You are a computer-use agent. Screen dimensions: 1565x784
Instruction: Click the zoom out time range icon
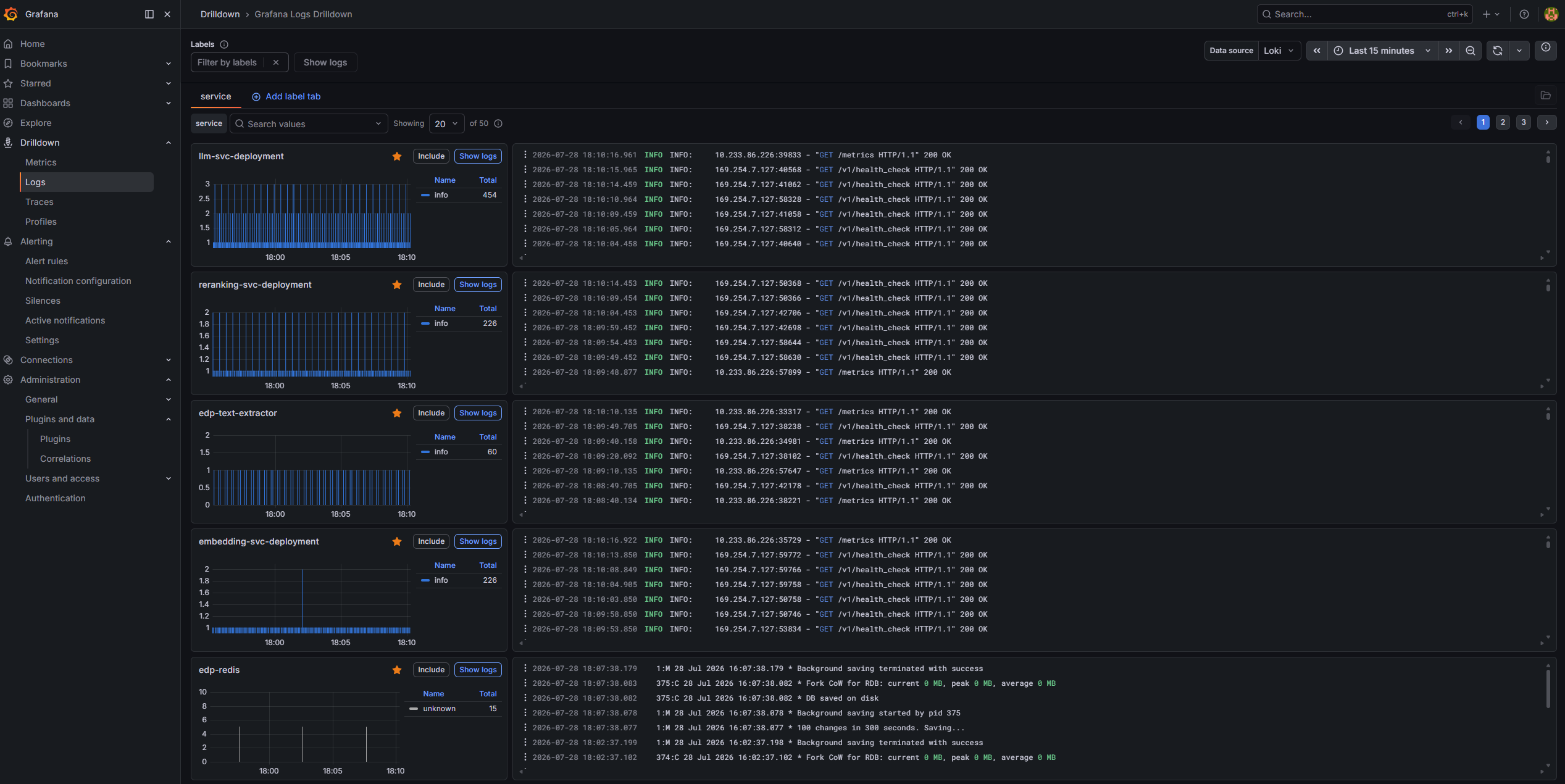click(1471, 51)
